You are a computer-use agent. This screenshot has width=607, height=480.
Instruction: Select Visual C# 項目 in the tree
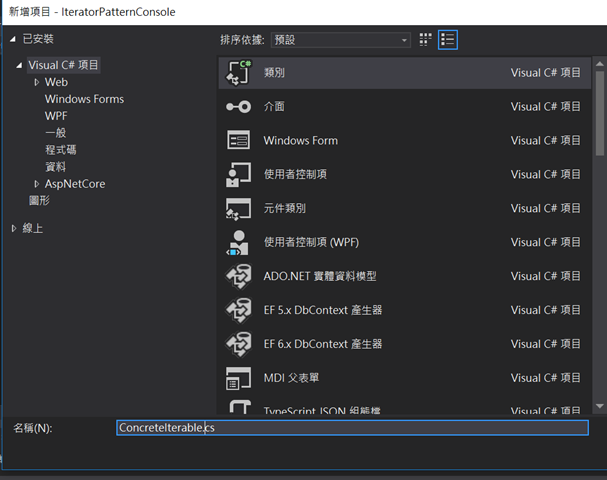[x=63, y=65]
